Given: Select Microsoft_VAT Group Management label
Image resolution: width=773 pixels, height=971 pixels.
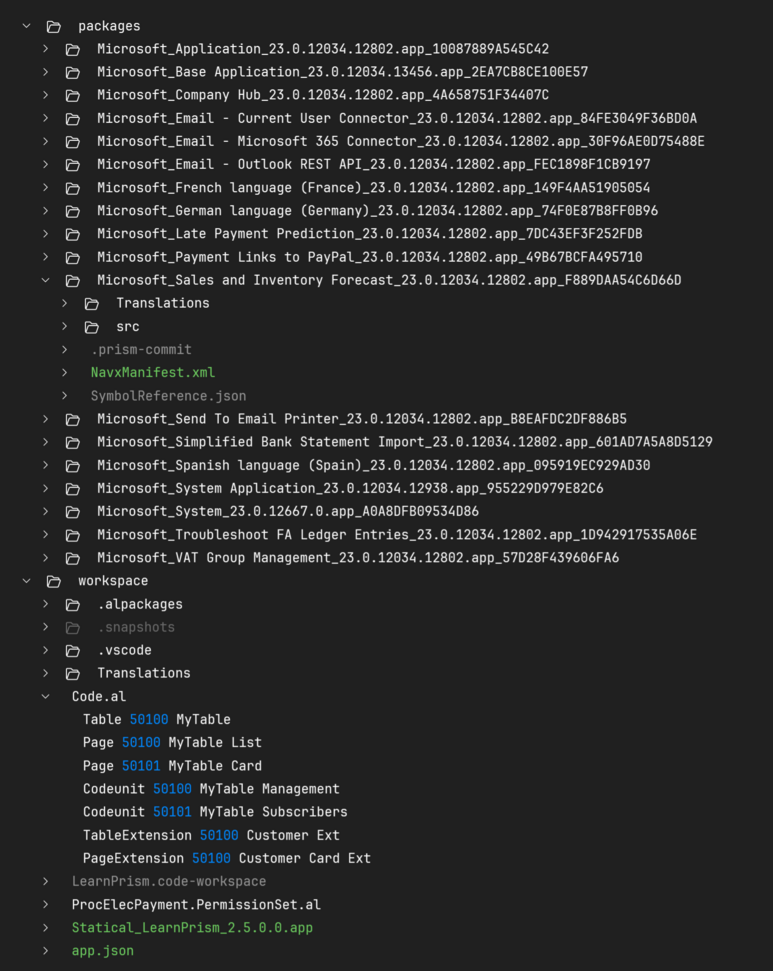Looking at the screenshot, I should [358, 558].
